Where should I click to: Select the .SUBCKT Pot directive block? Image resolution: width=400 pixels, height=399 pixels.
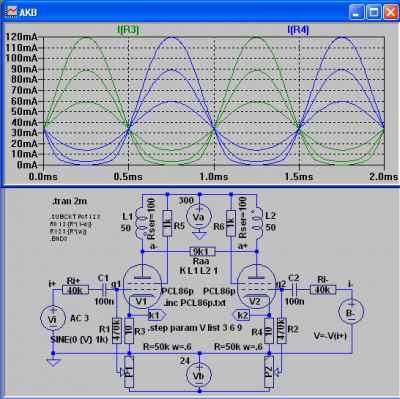coord(74,228)
